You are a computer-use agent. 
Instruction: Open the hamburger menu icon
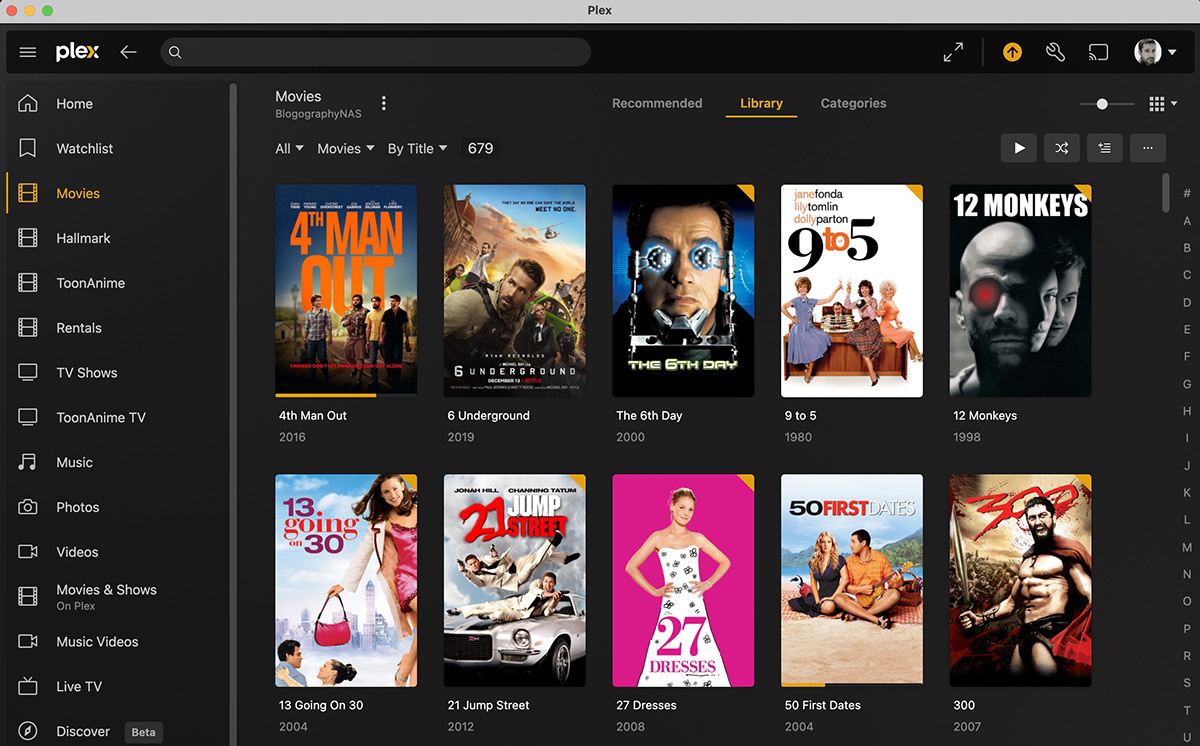28,52
